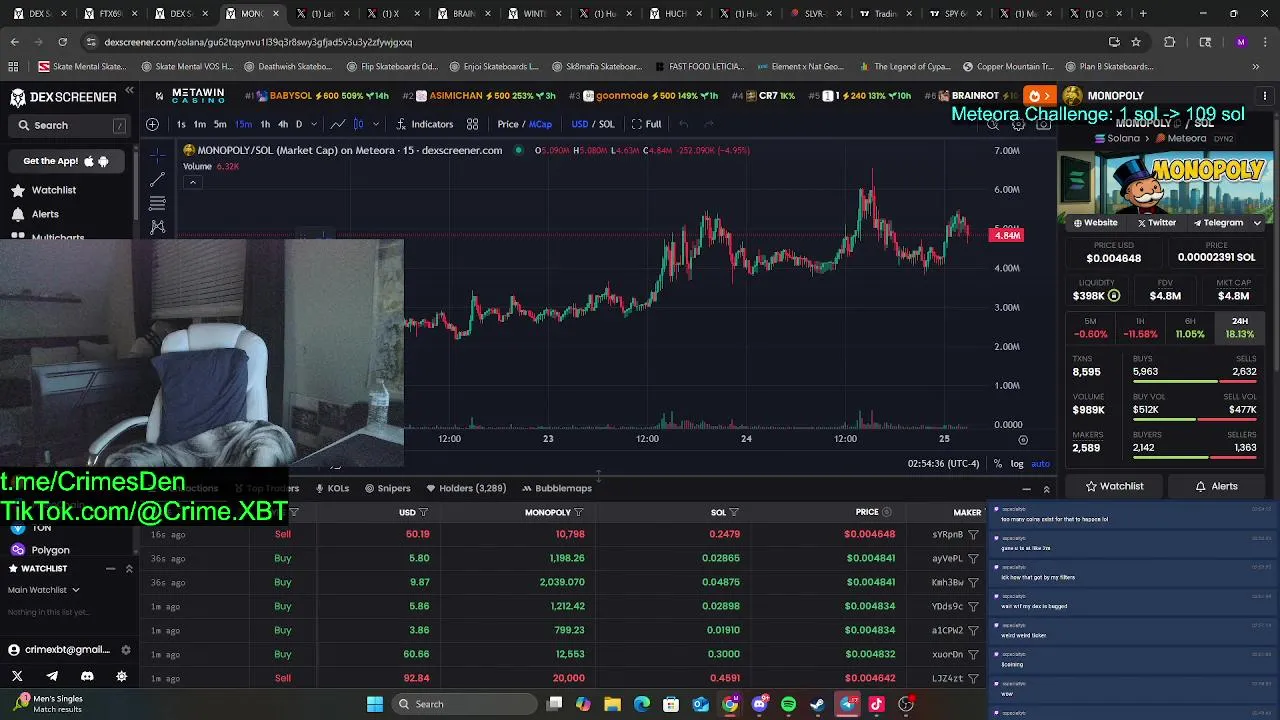The height and width of the screenshot is (720, 1280).
Task: Open the MONOPOLY Twitter link
Action: 1157,223
